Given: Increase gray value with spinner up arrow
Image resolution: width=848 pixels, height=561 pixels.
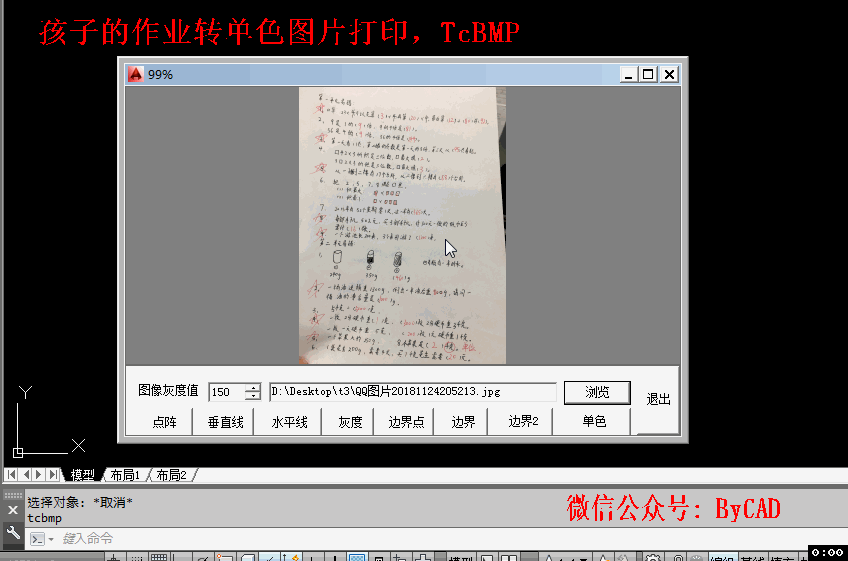Looking at the screenshot, I should coord(253,387).
